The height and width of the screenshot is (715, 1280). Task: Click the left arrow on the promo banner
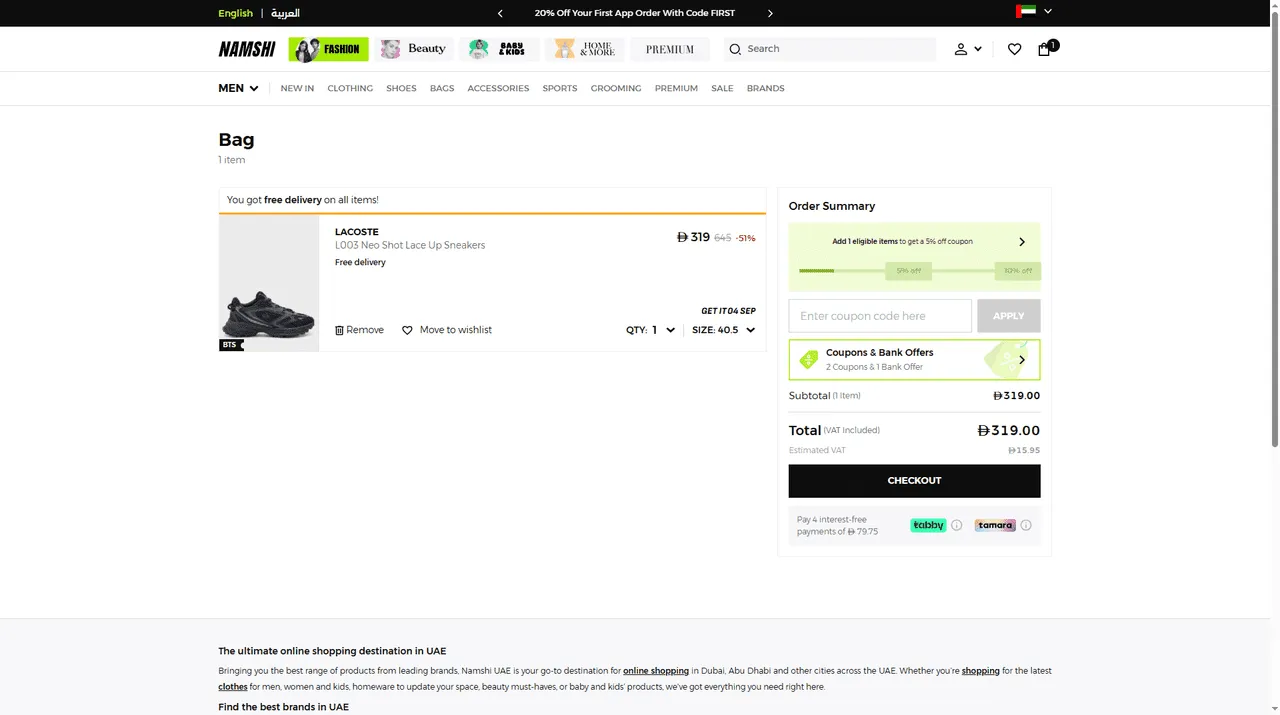(500, 13)
